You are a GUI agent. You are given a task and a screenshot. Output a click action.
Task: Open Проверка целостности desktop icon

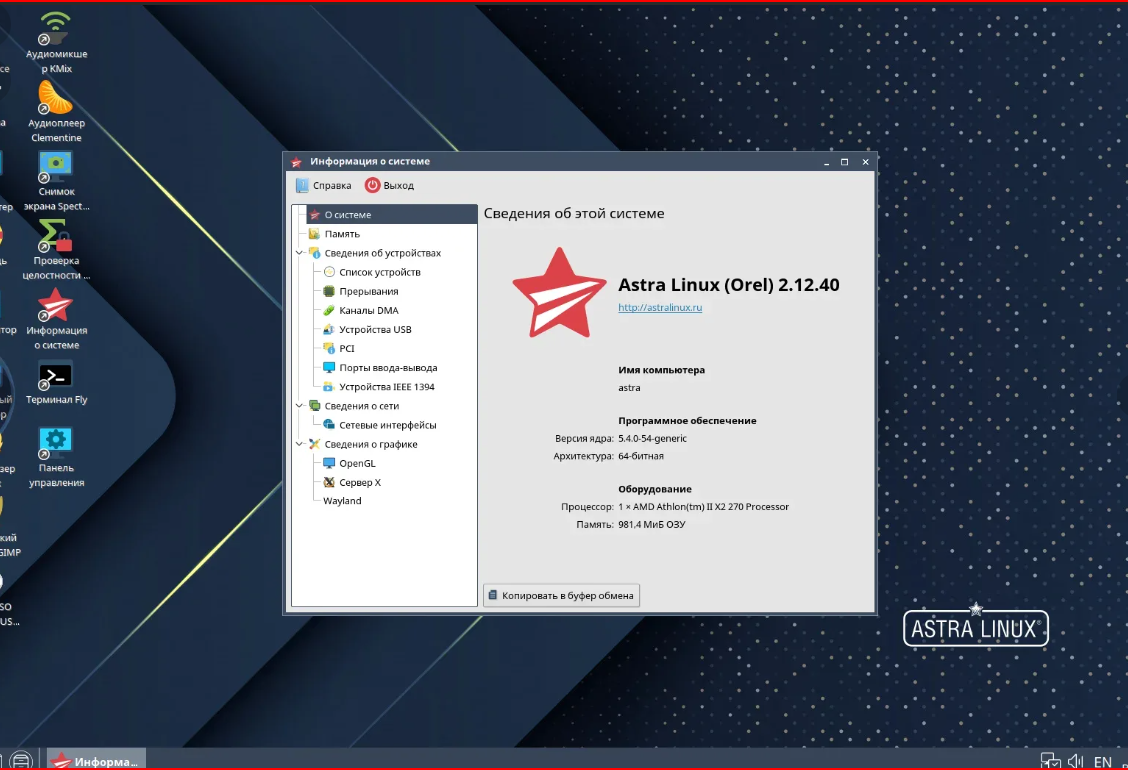55,249
